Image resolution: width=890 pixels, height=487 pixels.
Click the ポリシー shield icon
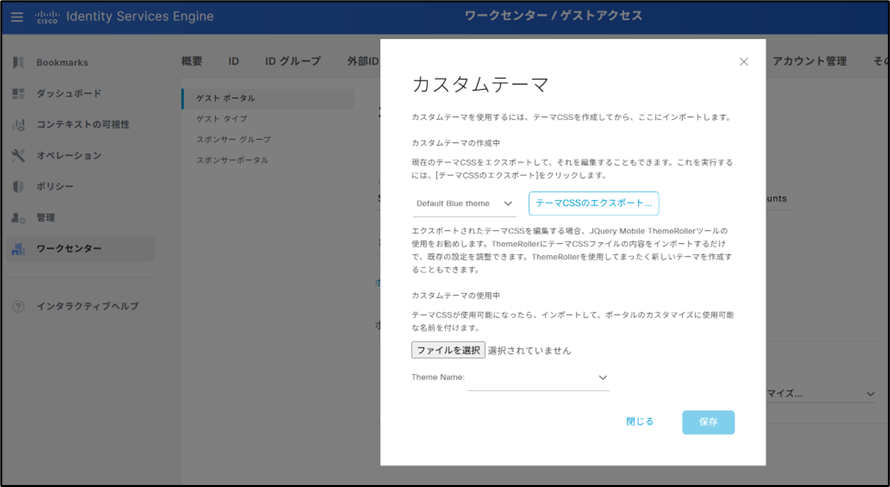pyautogui.click(x=18, y=187)
